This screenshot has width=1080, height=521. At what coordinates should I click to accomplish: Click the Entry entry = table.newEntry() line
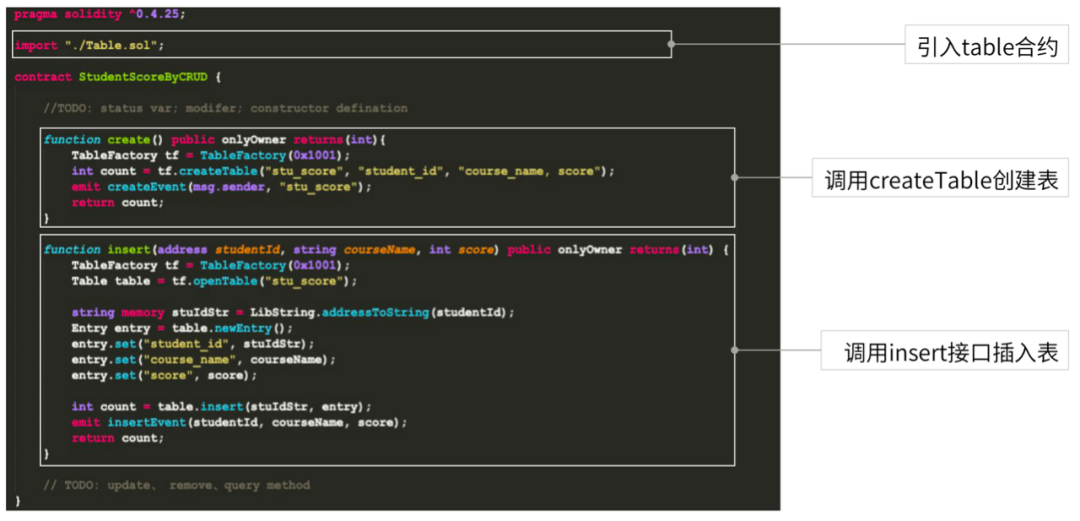tap(182, 328)
